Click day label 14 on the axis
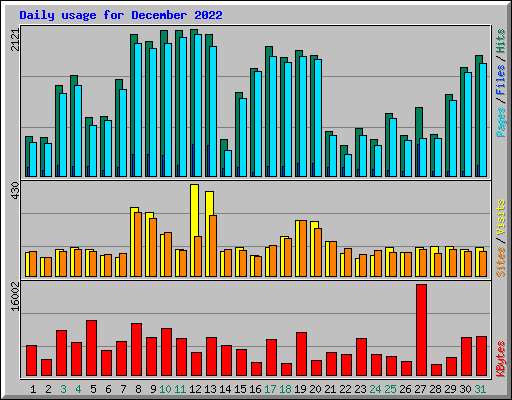Screen dimensions: 512x400 click(x=225, y=389)
